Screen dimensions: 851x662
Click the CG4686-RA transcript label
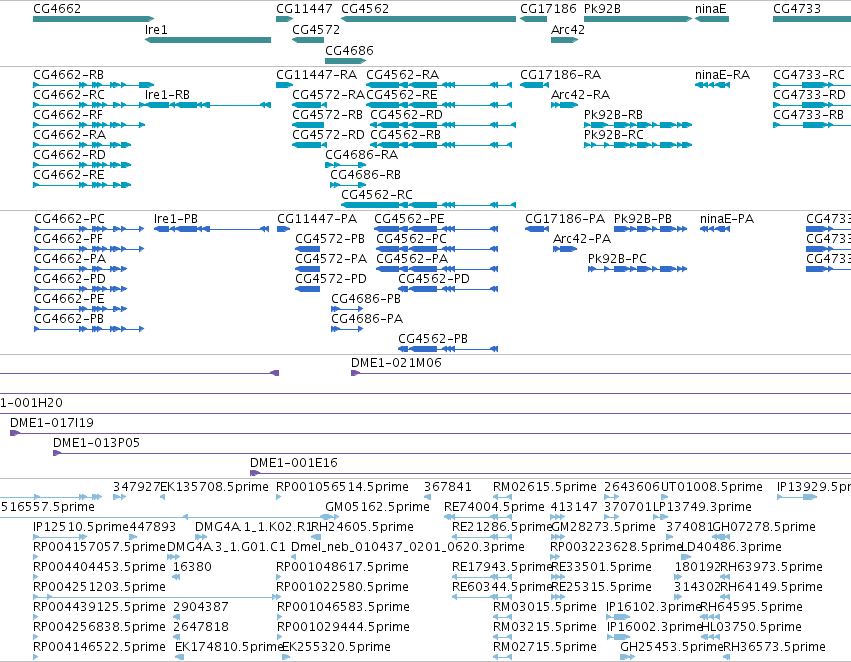coord(361,155)
